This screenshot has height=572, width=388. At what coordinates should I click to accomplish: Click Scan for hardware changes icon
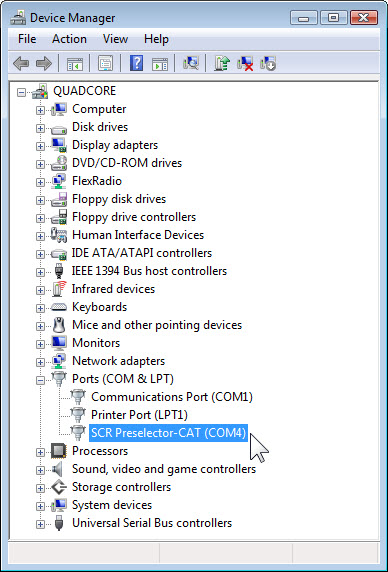pyautogui.click(x=190, y=64)
